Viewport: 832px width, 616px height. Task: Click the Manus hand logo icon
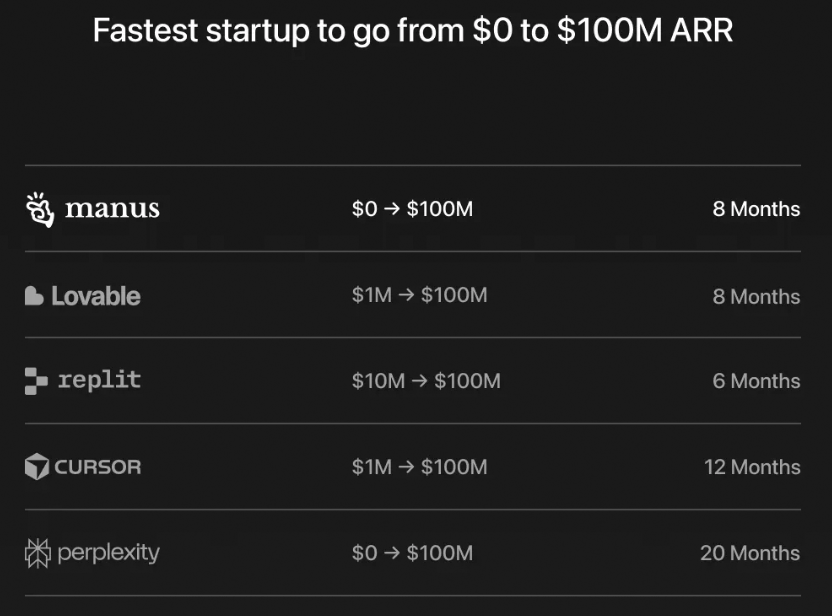pyautogui.click(x=39, y=209)
